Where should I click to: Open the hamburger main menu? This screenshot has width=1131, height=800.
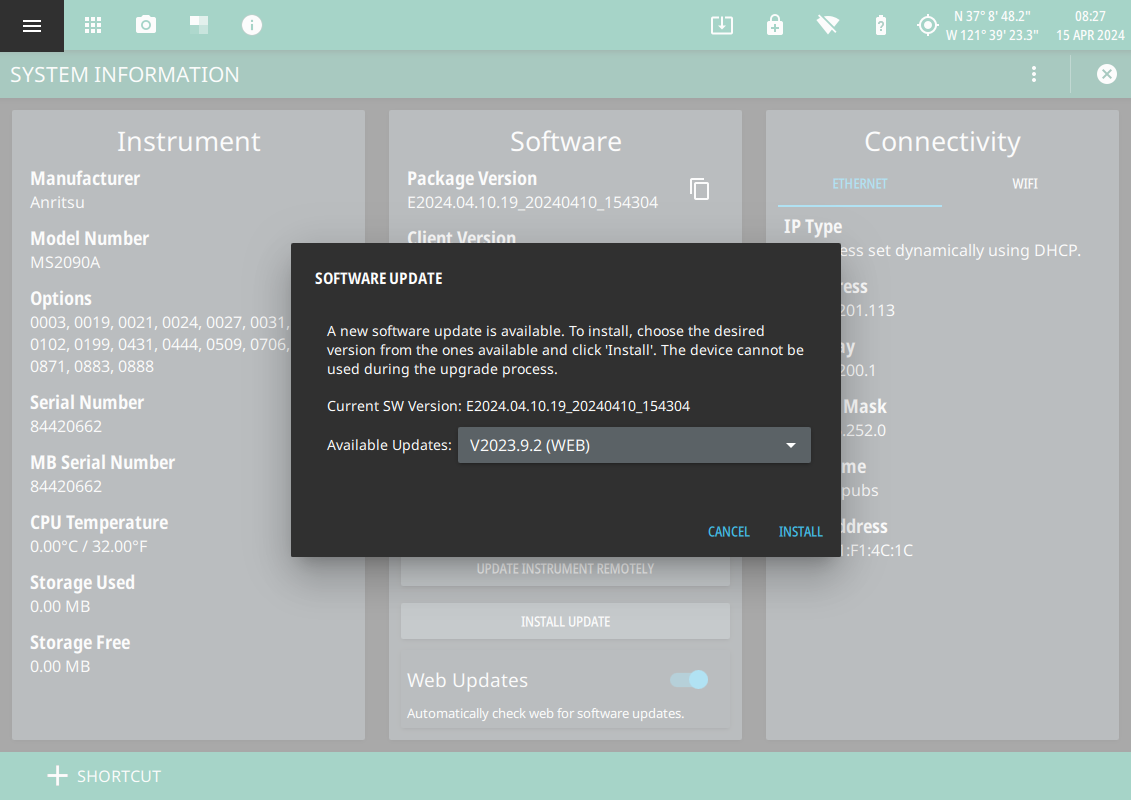coord(32,26)
